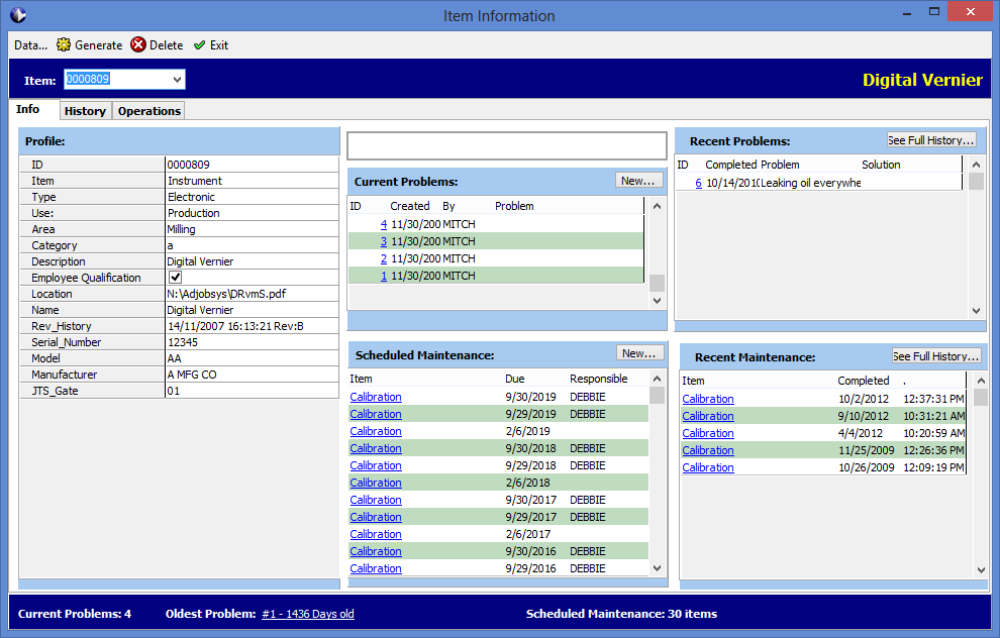
Task: Open Calibration due 2/6/2018
Action: (376, 483)
